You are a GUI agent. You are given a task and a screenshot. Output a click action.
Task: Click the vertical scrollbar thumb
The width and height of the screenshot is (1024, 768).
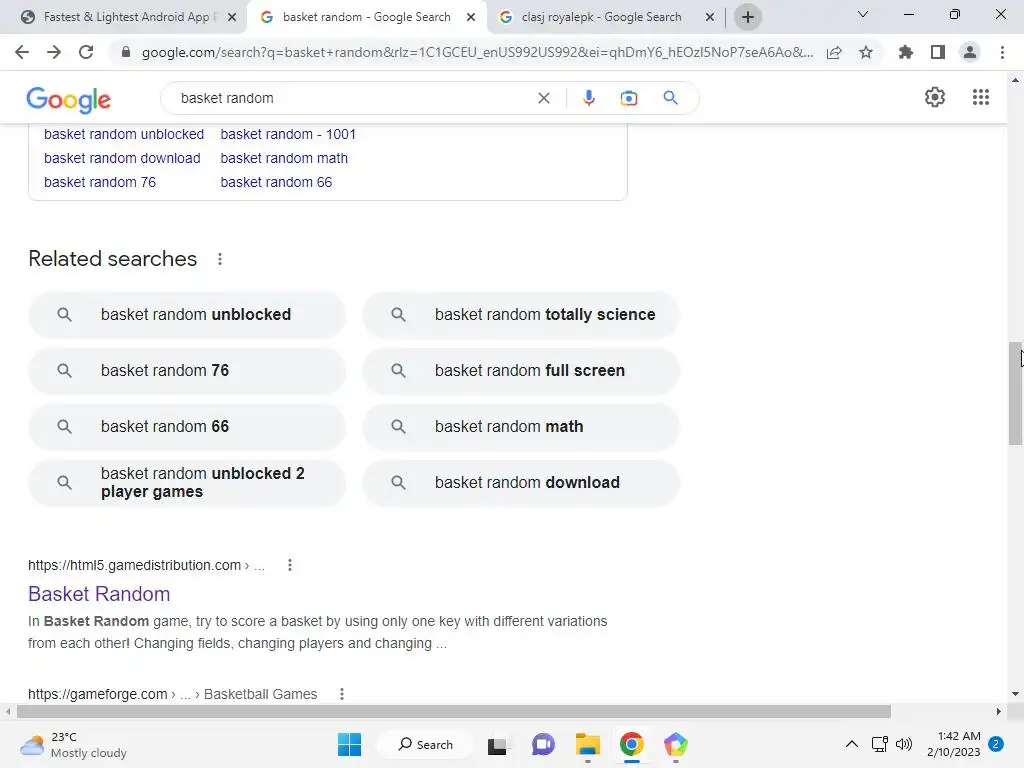pos(1015,393)
